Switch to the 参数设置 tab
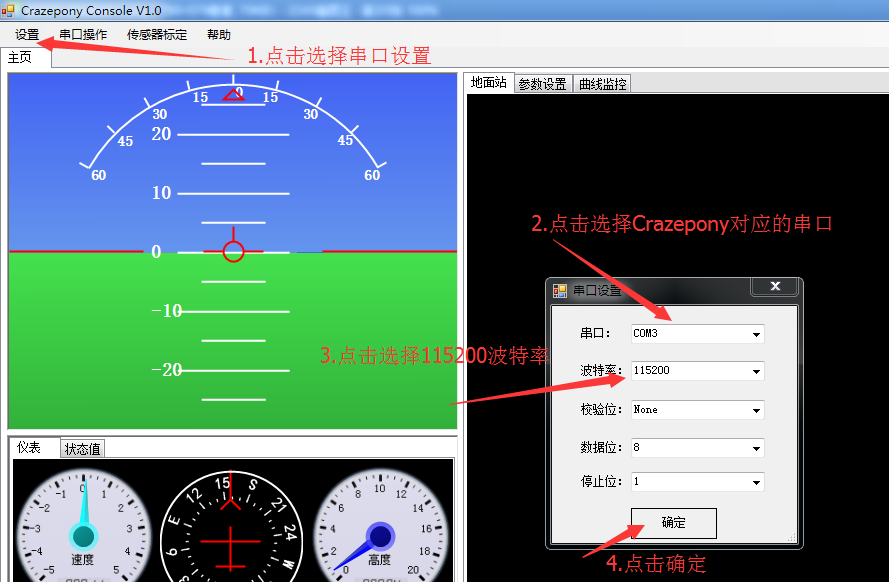The height and width of the screenshot is (582, 889). point(542,84)
